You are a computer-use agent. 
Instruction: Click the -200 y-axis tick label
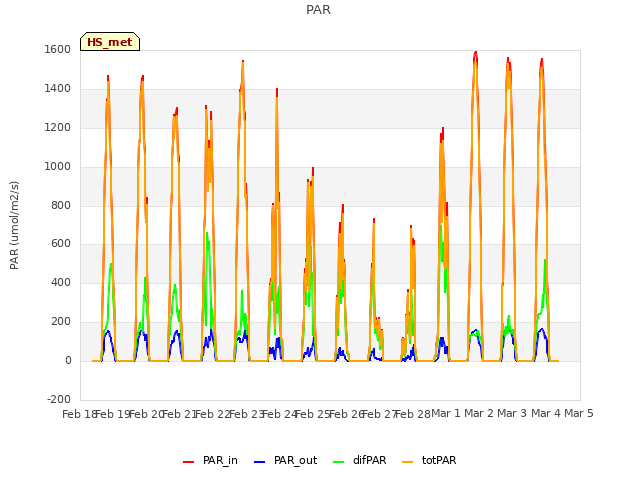coord(59,399)
